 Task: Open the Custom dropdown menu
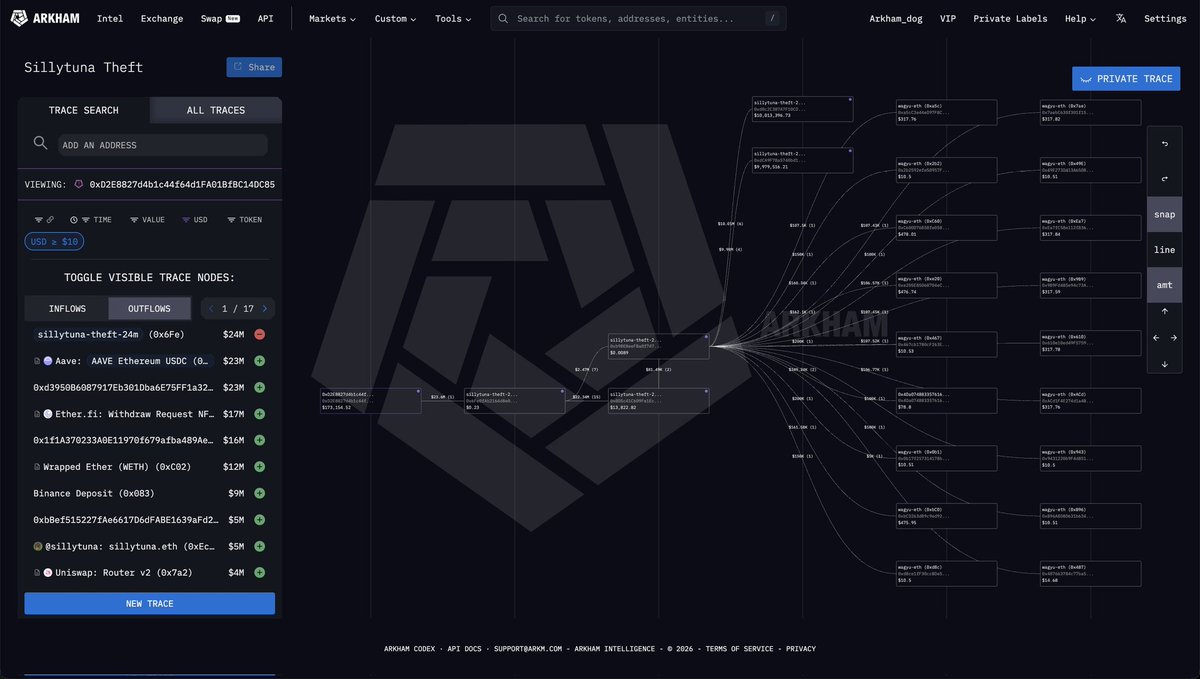[396, 18]
